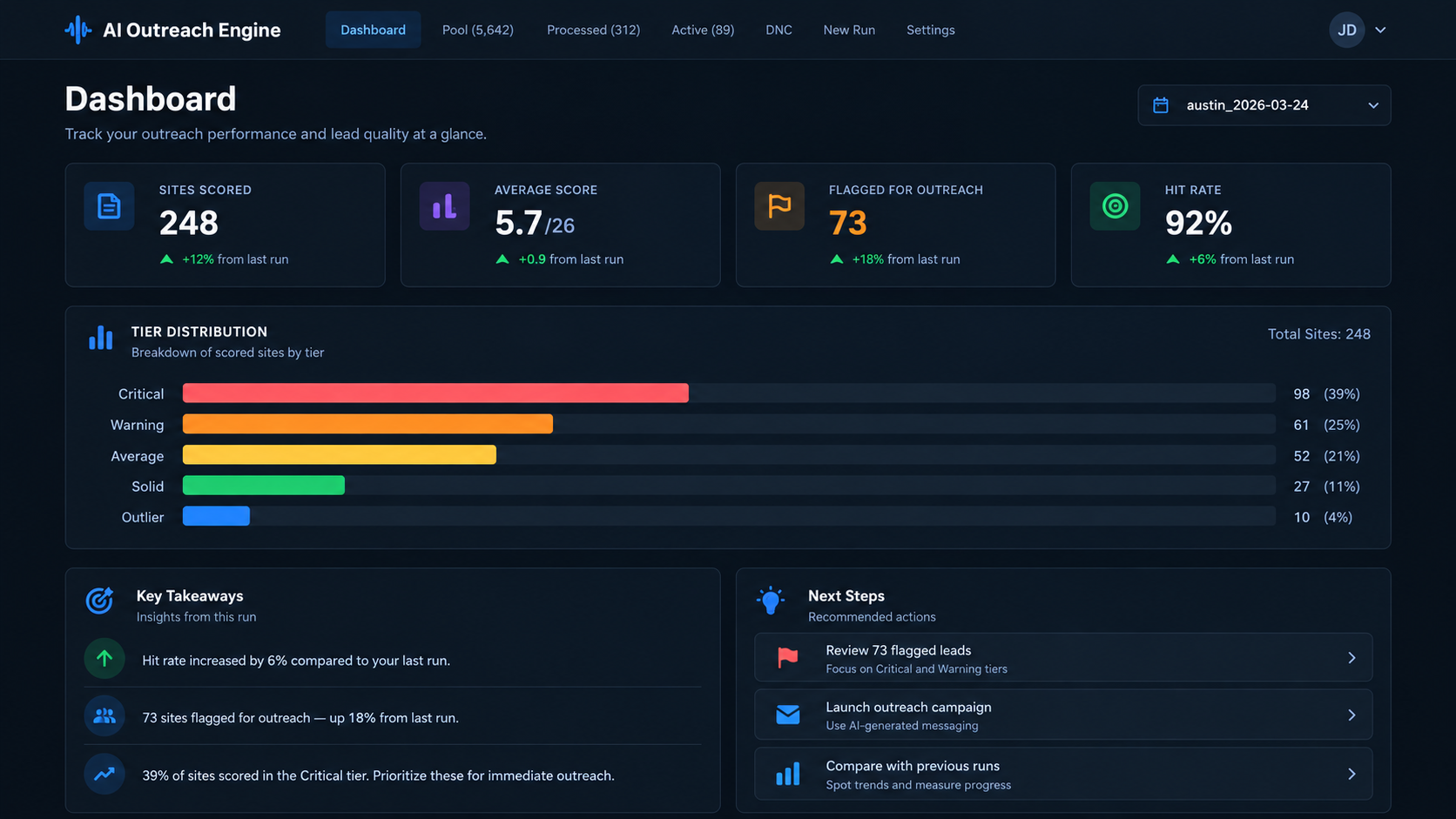Start a New Run from navigation
The image size is (1456, 819).
pyautogui.click(x=849, y=30)
